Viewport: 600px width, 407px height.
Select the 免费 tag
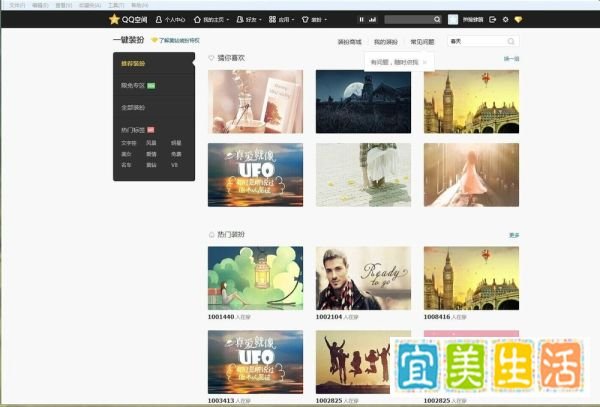(x=176, y=154)
